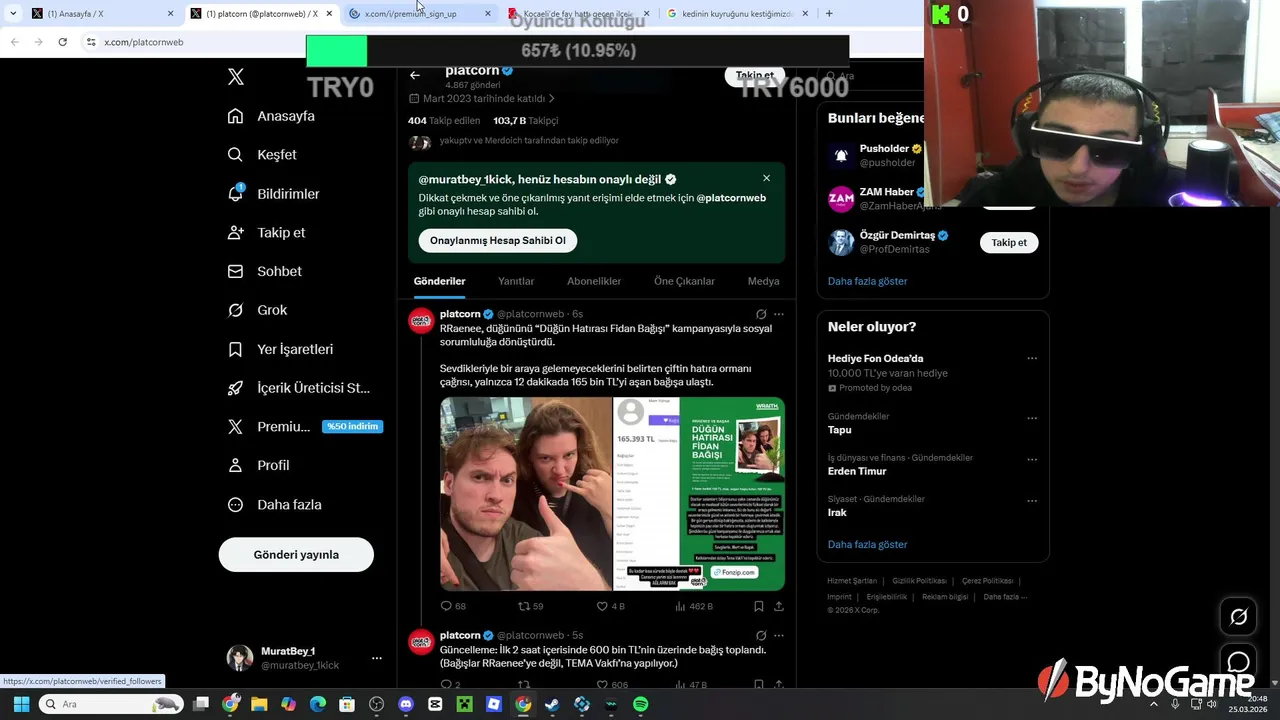Click Onaylanmış Hesap Sahibi Ol button
Viewport: 1280px width, 720px height.
tap(498, 241)
